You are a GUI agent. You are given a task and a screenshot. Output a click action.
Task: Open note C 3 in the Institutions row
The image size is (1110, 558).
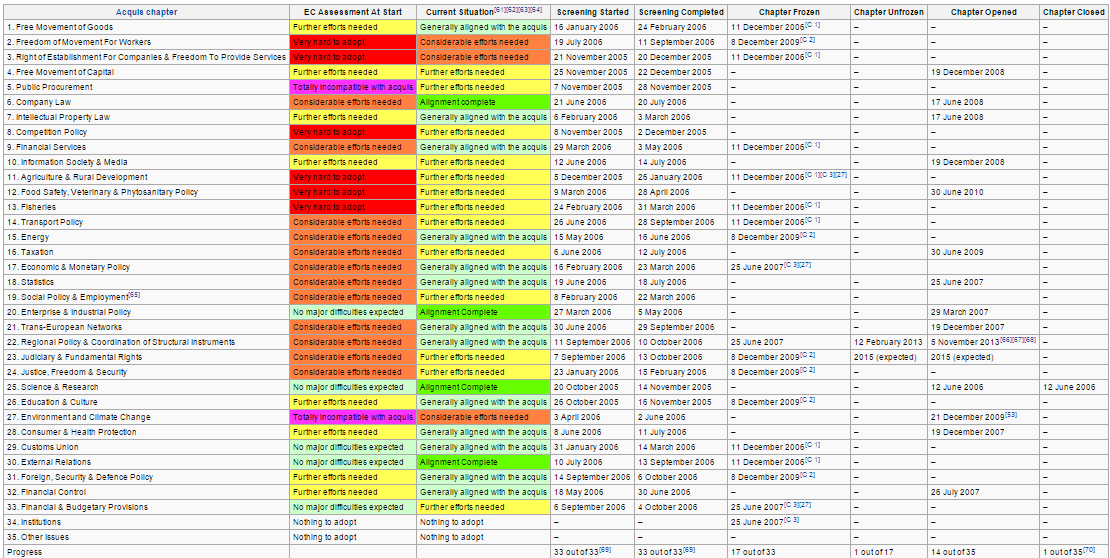pos(792,520)
